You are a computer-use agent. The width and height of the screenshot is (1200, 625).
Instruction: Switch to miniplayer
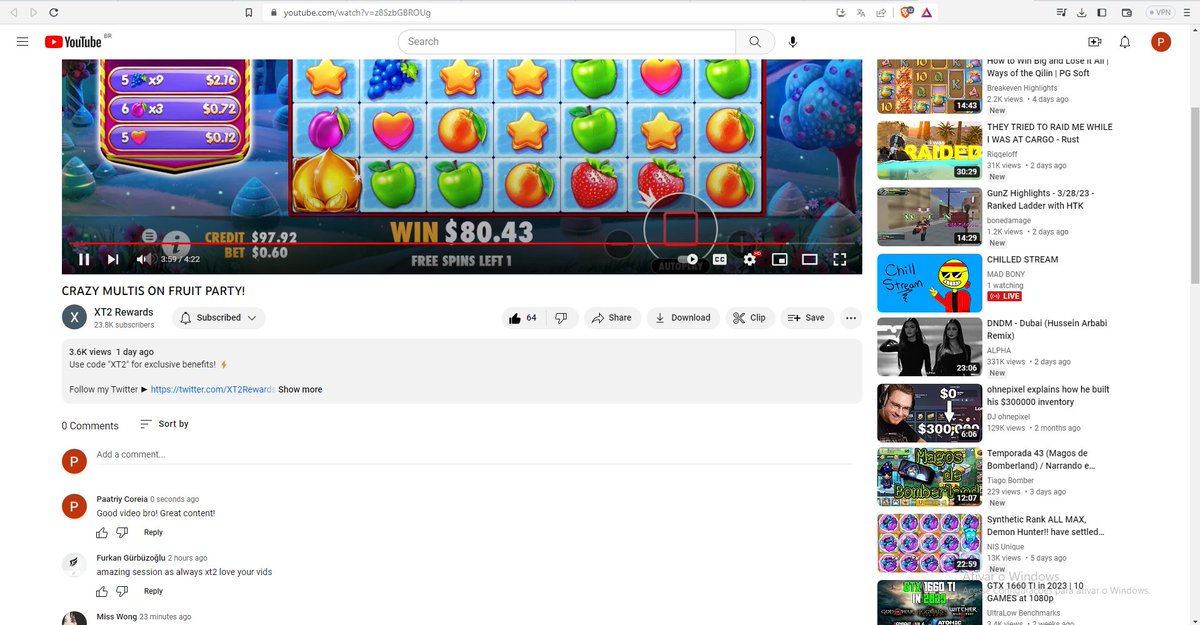point(780,259)
